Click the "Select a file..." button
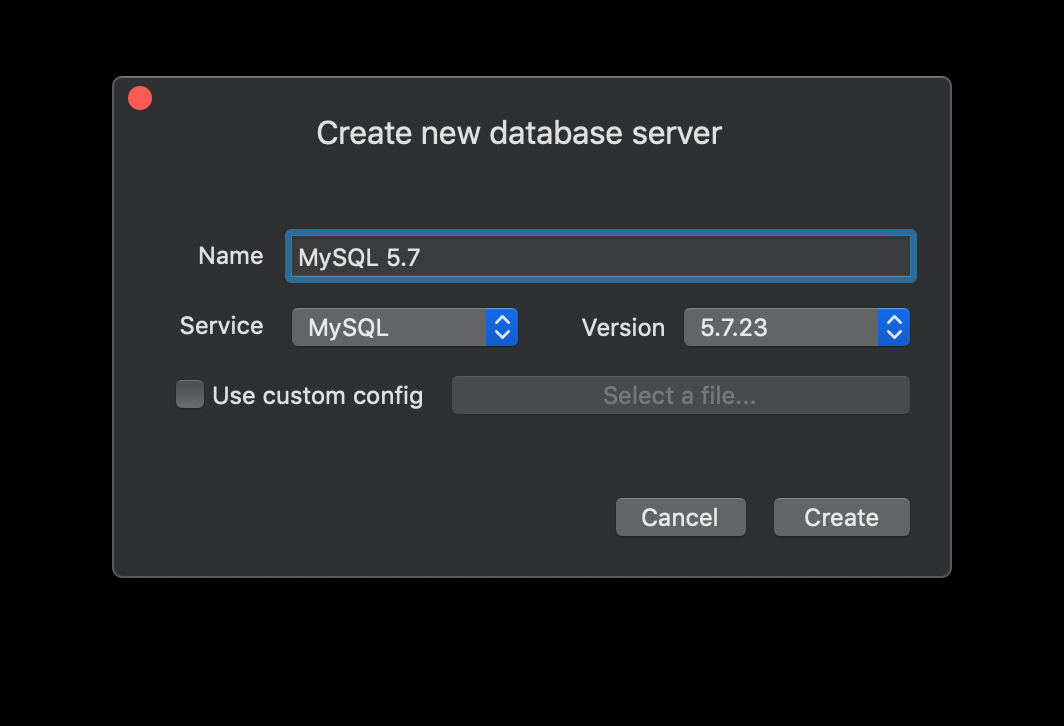The image size is (1064, 726). coord(680,396)
